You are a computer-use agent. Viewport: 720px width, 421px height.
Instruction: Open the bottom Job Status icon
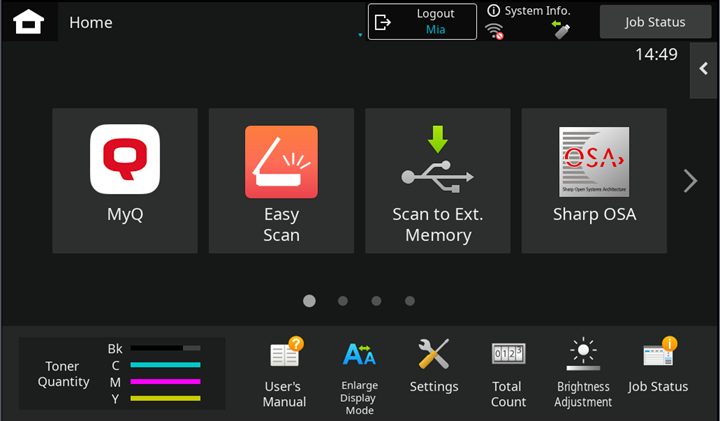point(658,368)
